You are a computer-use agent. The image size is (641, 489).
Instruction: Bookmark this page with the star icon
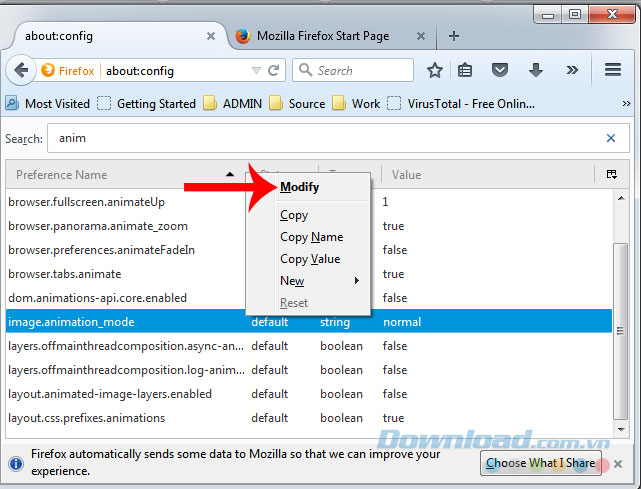[435, 71]
